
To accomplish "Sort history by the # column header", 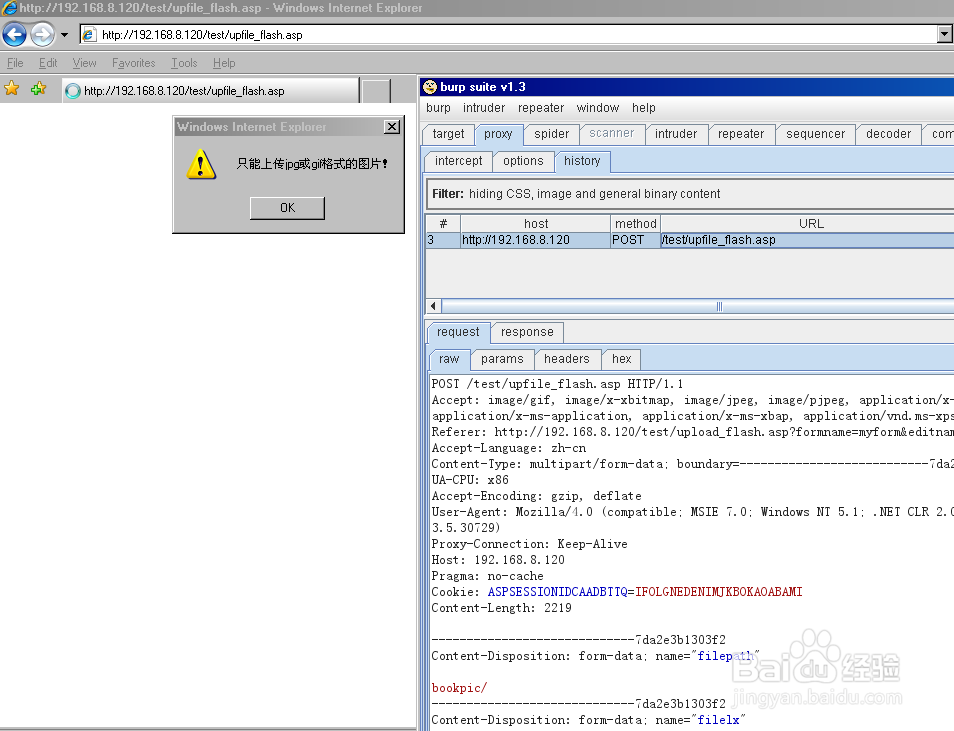I will (443, 223).
